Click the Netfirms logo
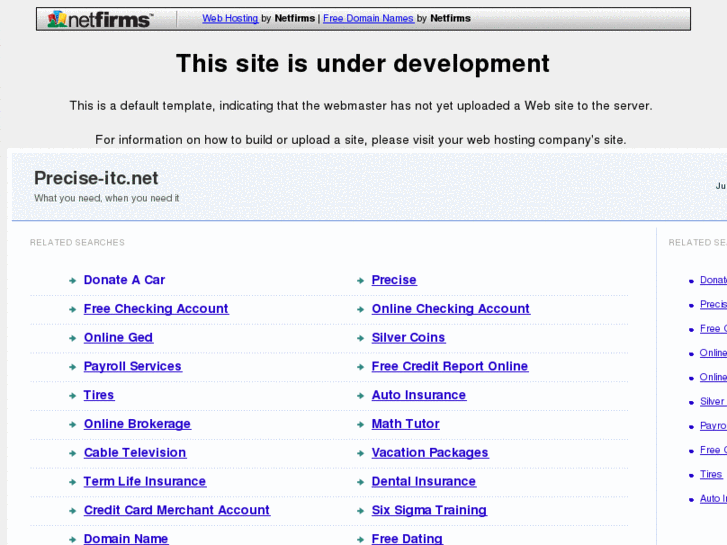 (x=99, y=19)
